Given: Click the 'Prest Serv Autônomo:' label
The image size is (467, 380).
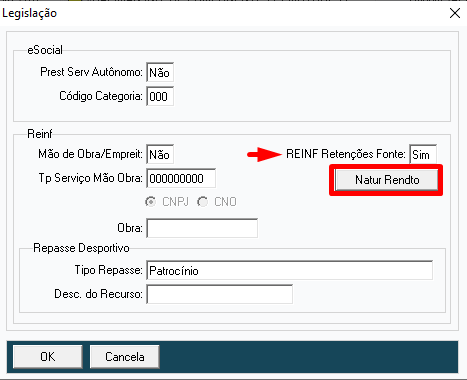Looking at the screenshot, I should click(91, 72).
